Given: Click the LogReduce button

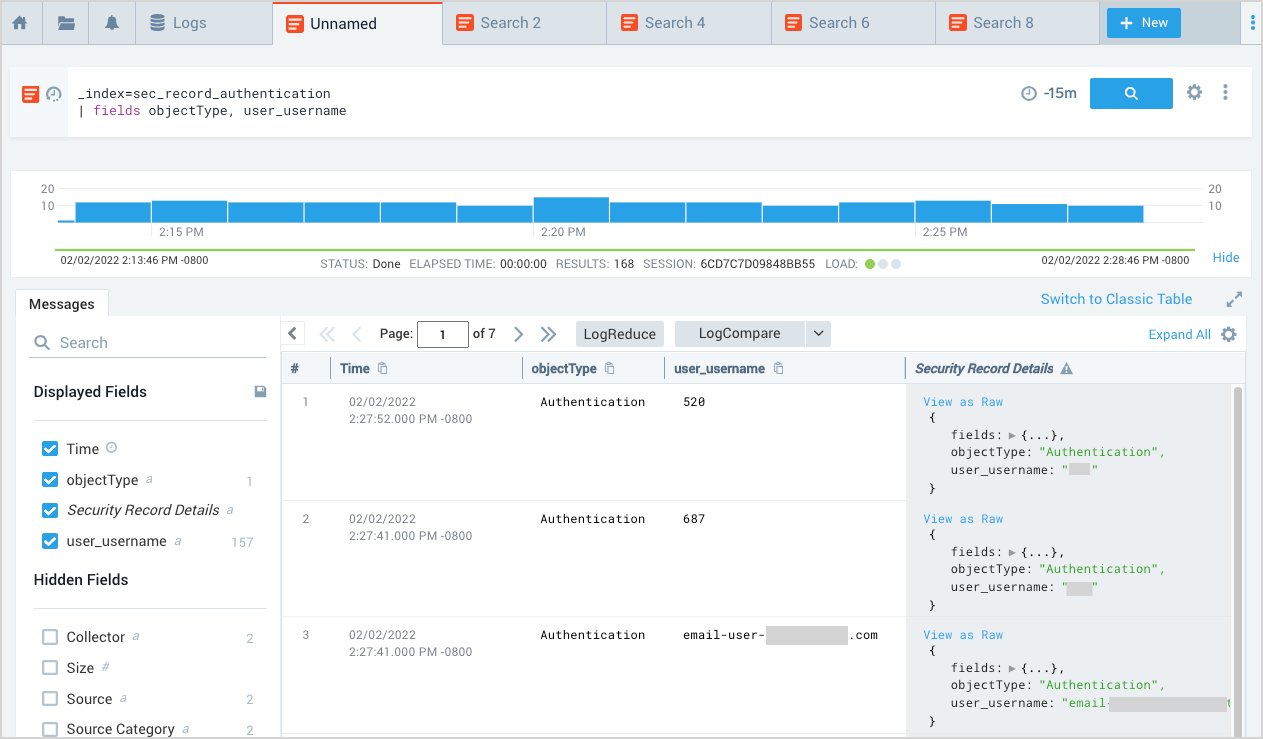Looking at the screenshot, I should pyautogui.click(x=620, y=334).
